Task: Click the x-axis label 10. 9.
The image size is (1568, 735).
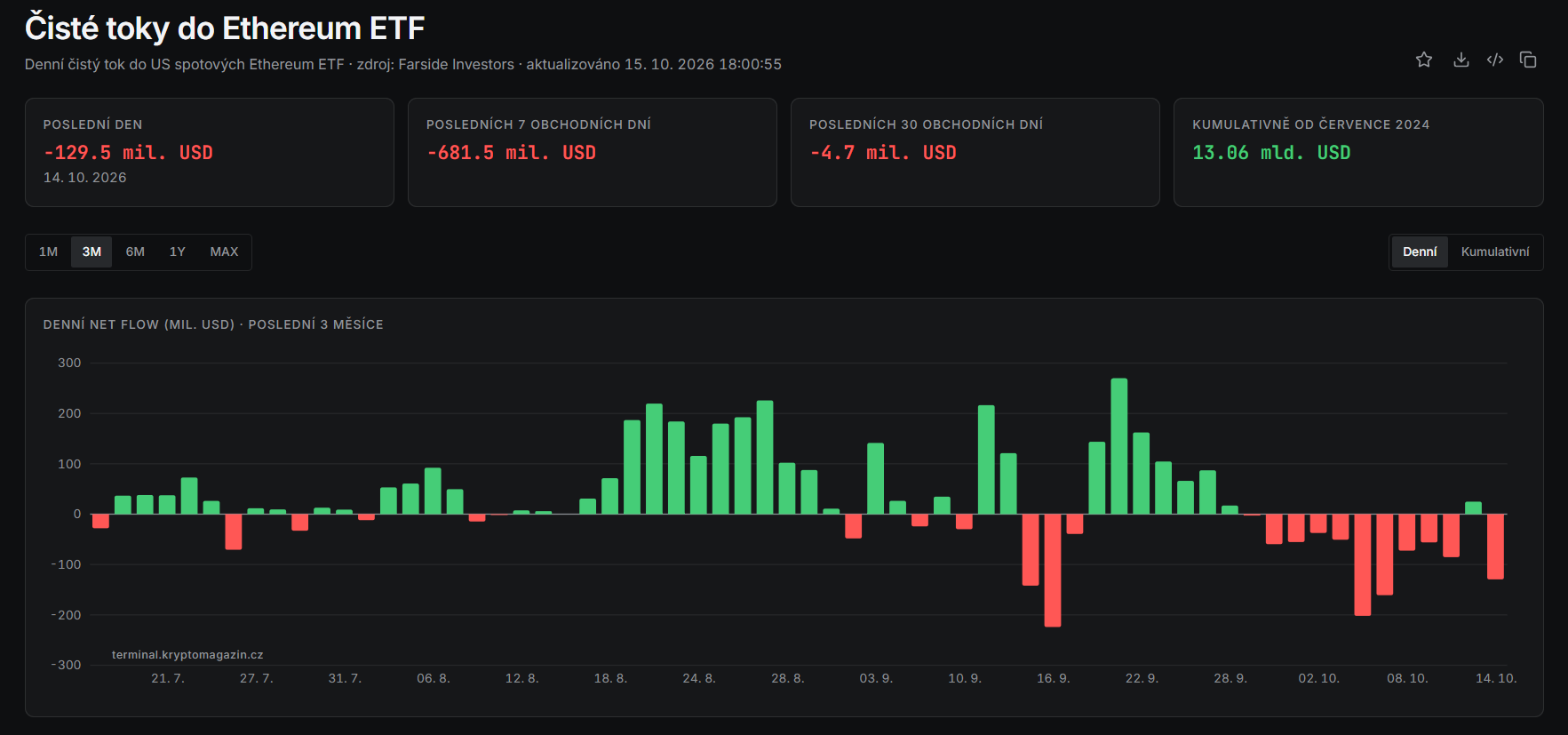Action: 965,678
